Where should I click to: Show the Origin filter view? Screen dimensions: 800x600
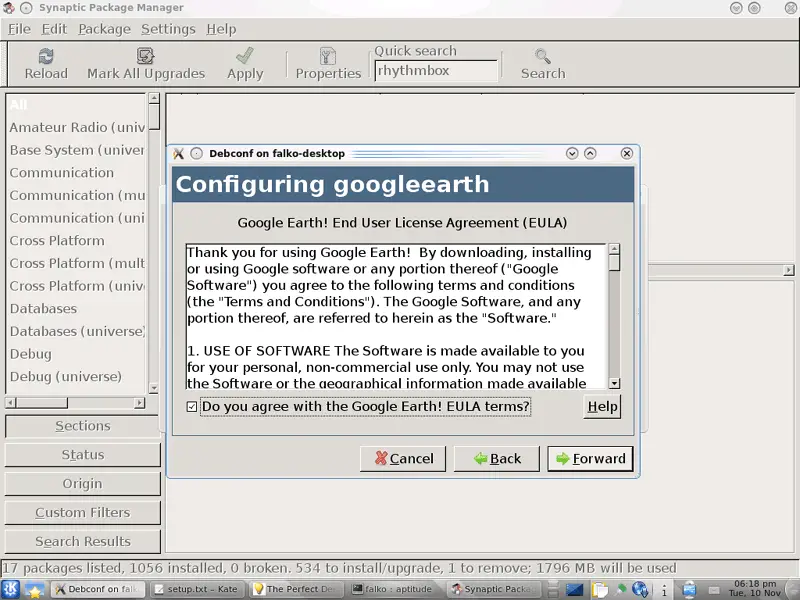pos(83,484)
